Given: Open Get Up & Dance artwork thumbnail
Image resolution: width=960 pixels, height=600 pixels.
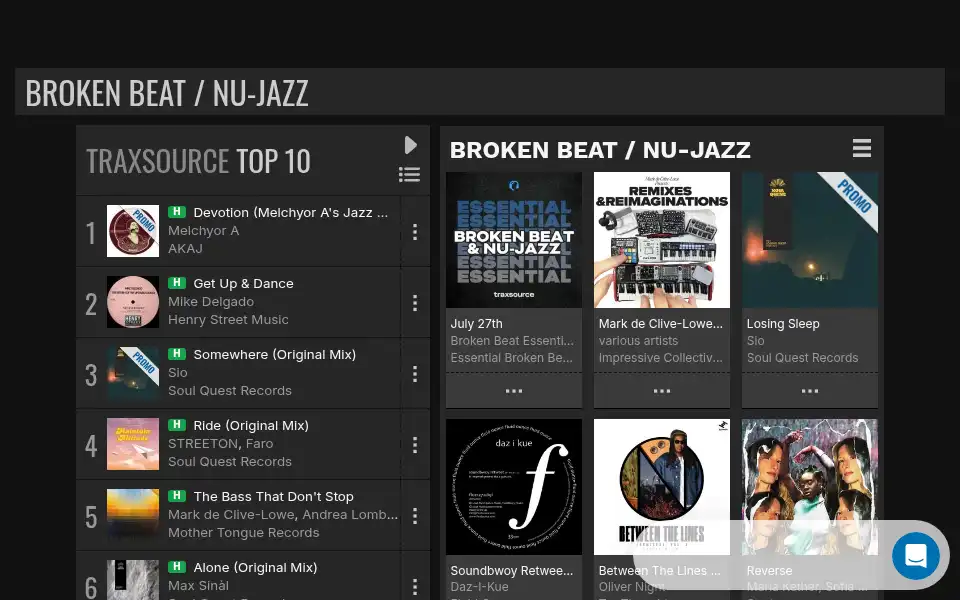Looking at the screenshot, I should [x=133, y=302].
